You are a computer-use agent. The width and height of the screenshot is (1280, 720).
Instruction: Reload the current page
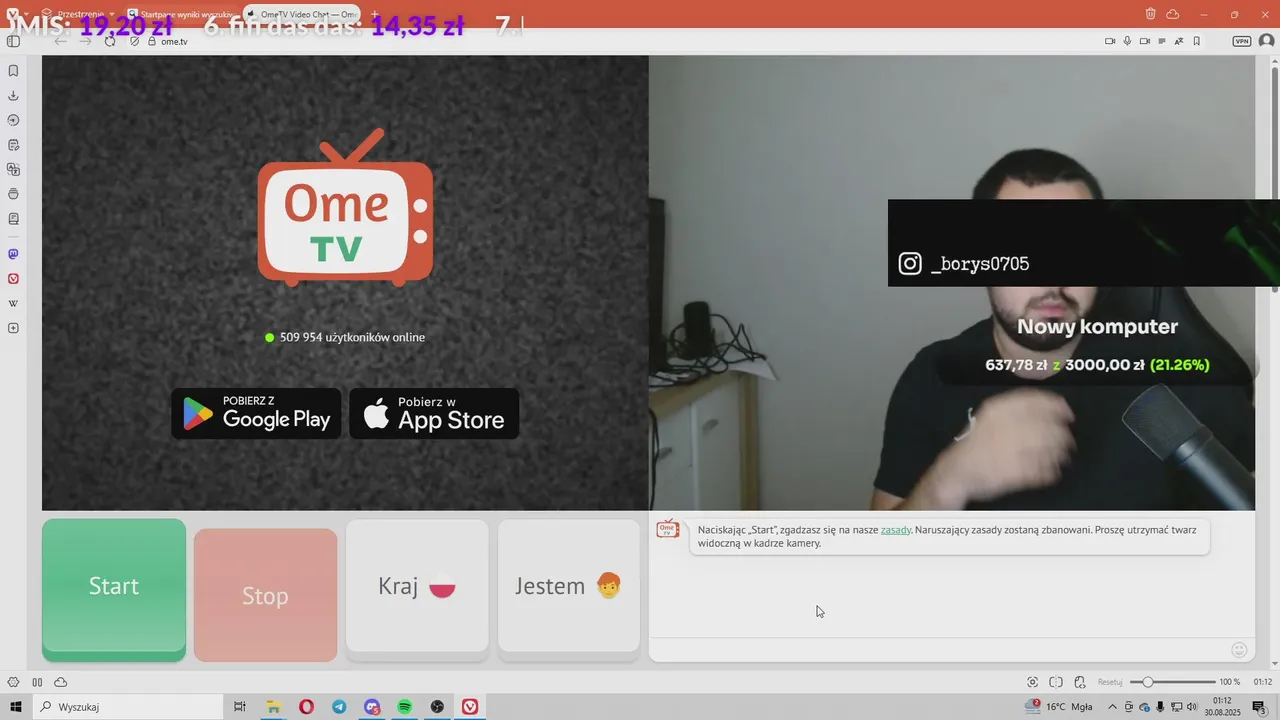coord(110,41)
